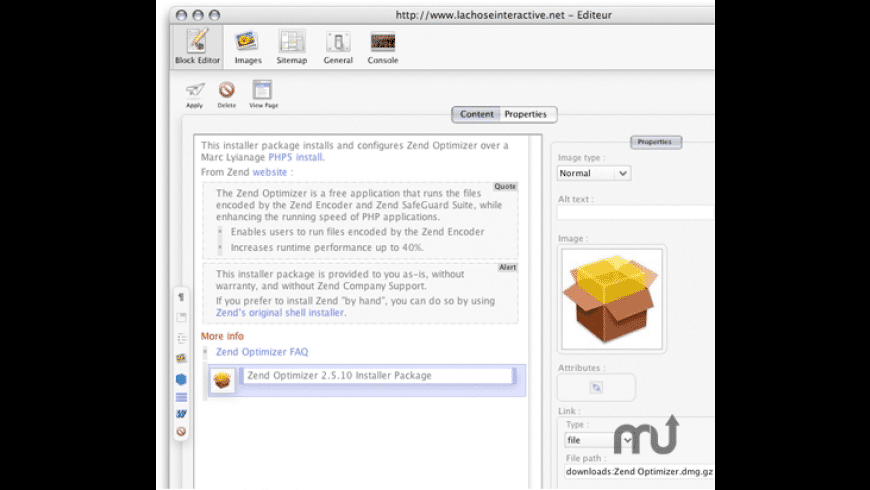Click the 'The Zend Optimizer is a free application' paragraph
Image resolution: width=870 pixels, height=490 pixels.
(x=358, y=205)
